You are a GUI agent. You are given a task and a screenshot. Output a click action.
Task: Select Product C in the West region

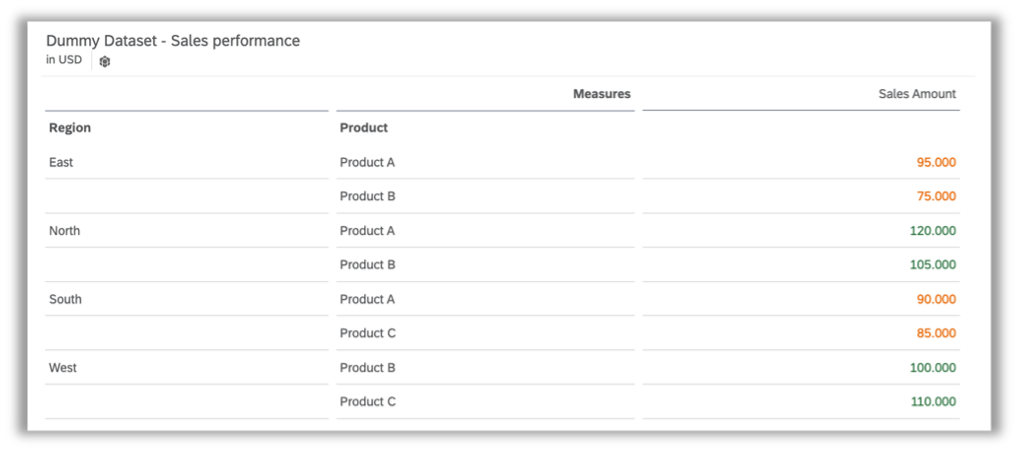coord(368,402)
